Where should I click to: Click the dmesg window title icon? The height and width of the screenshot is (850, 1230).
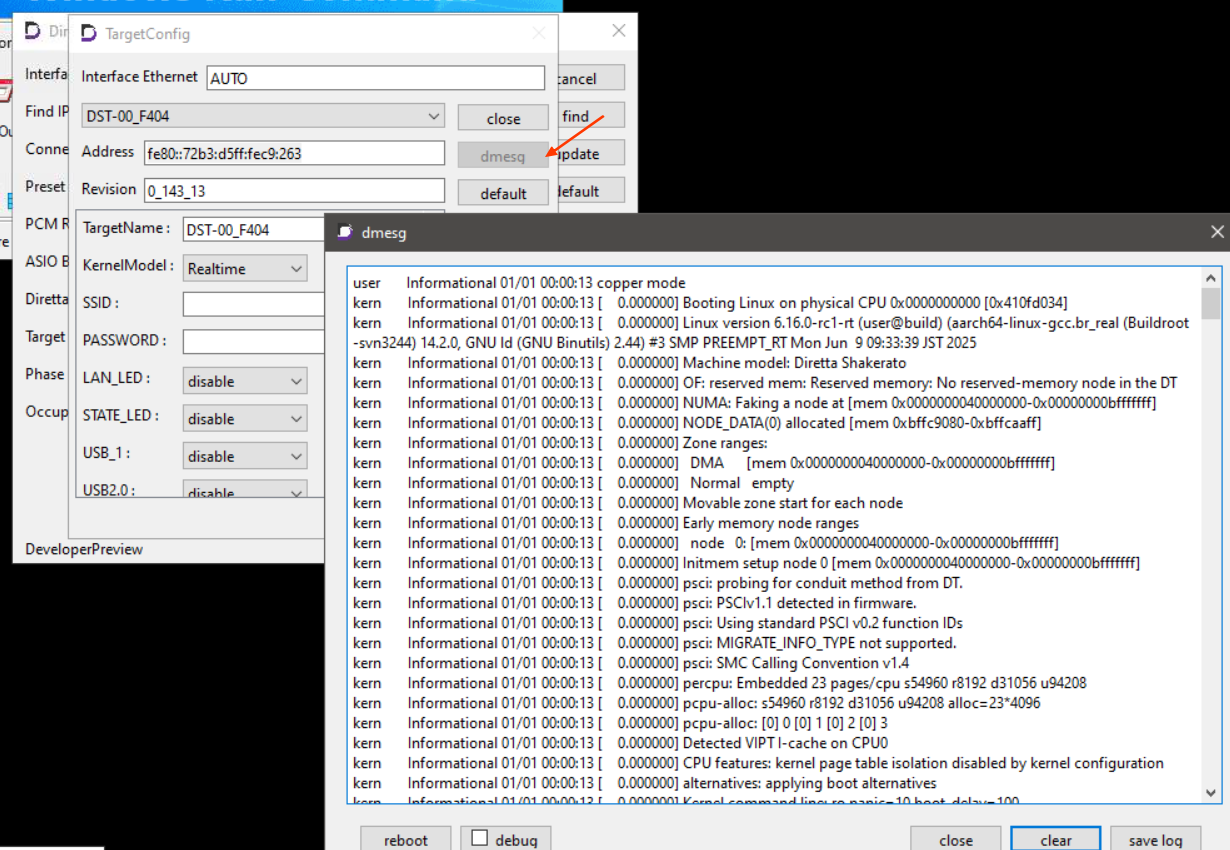click(345, 232)
